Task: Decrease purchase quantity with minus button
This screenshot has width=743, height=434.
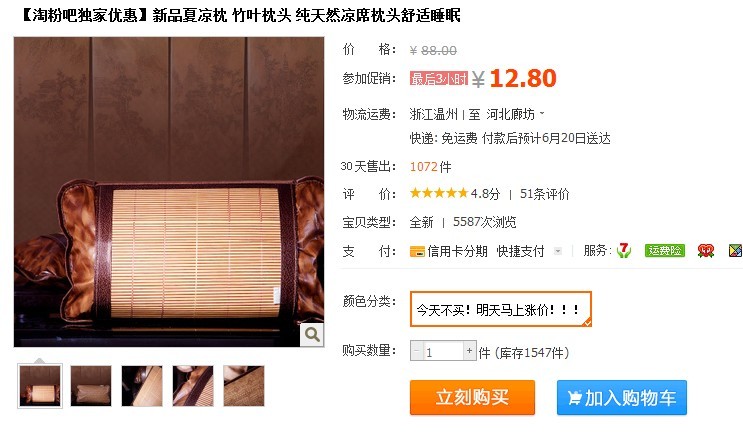Action: coord(417,351)
